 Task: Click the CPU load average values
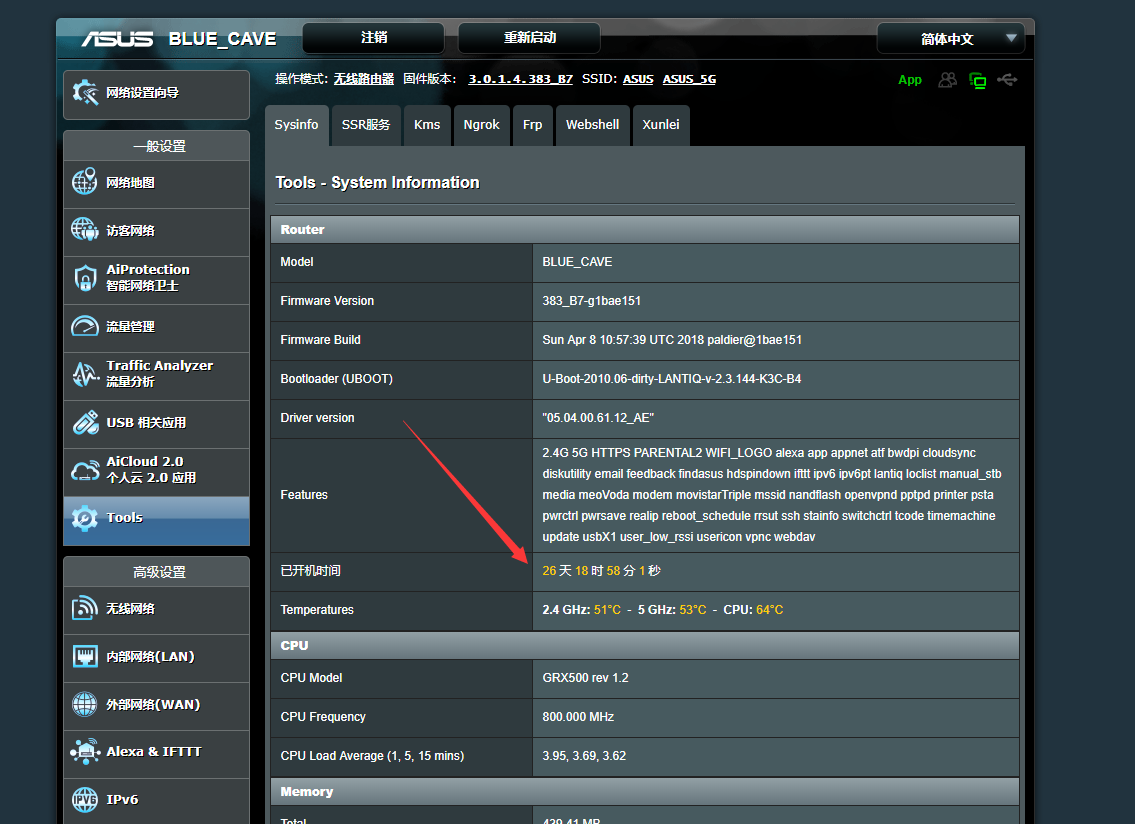point(584,756)
